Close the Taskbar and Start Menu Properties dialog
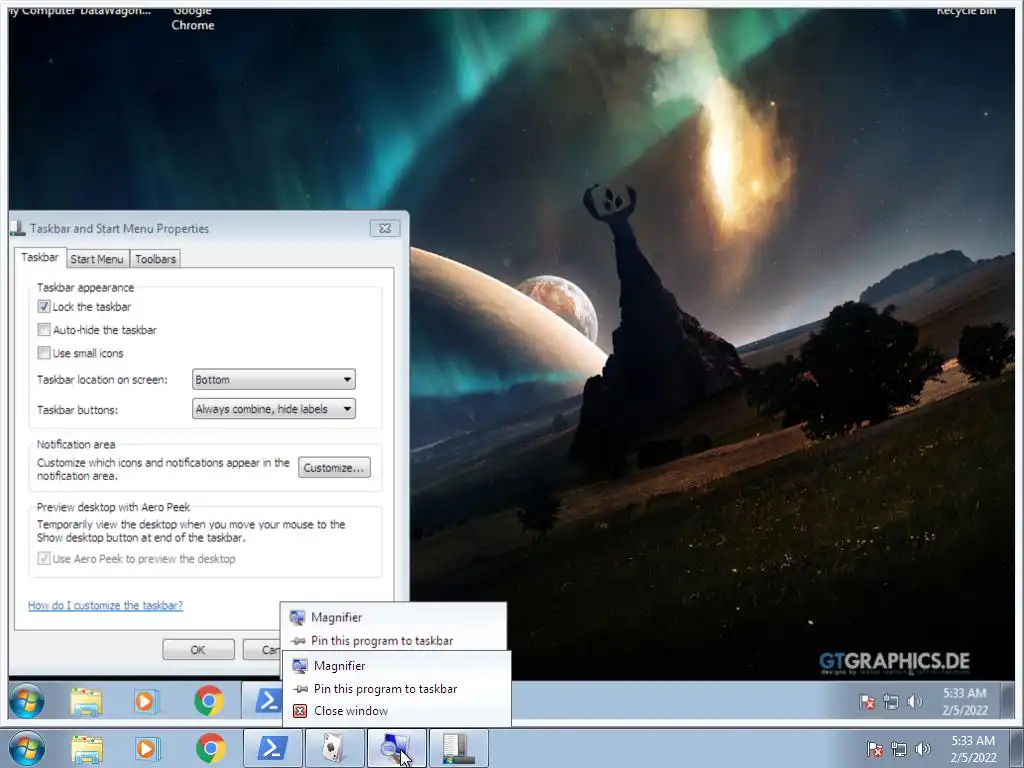 pos(385,228)
